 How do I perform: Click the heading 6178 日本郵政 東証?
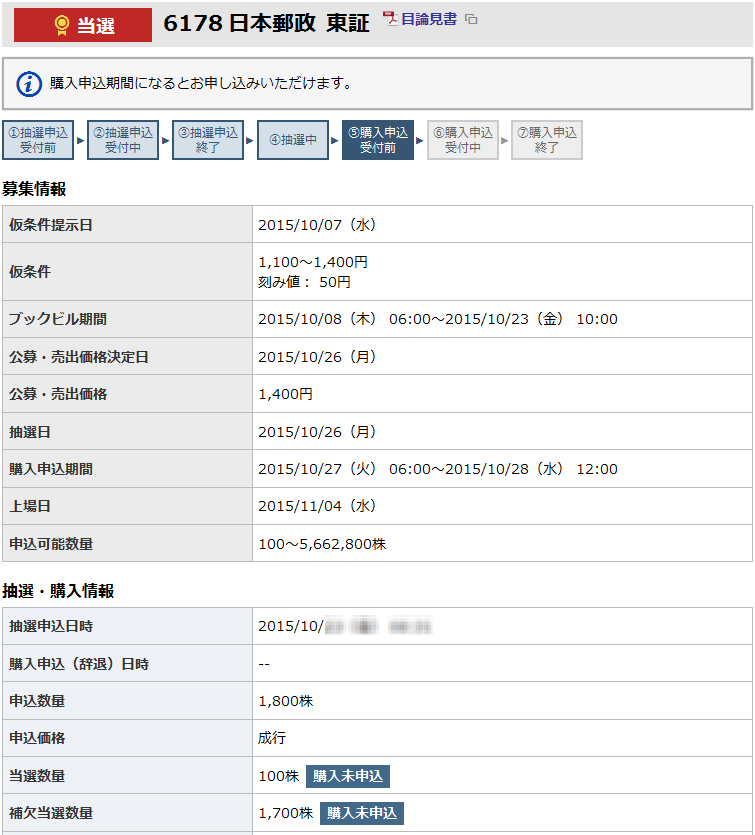[266, 23]
